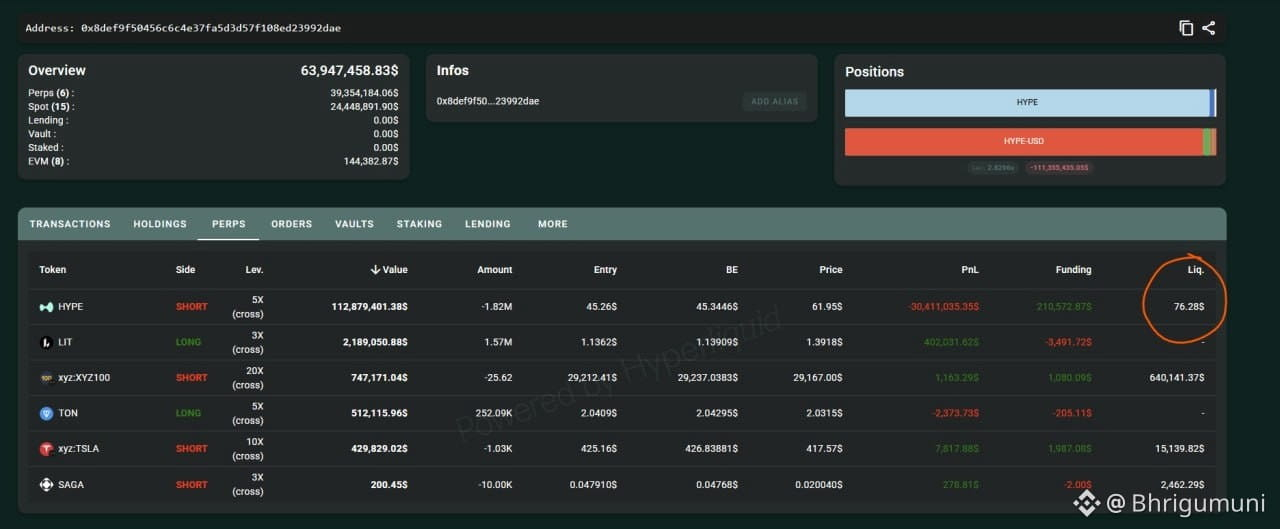Select the Perps tab
The image size is (1280, 529).
(x=228, y=224)
